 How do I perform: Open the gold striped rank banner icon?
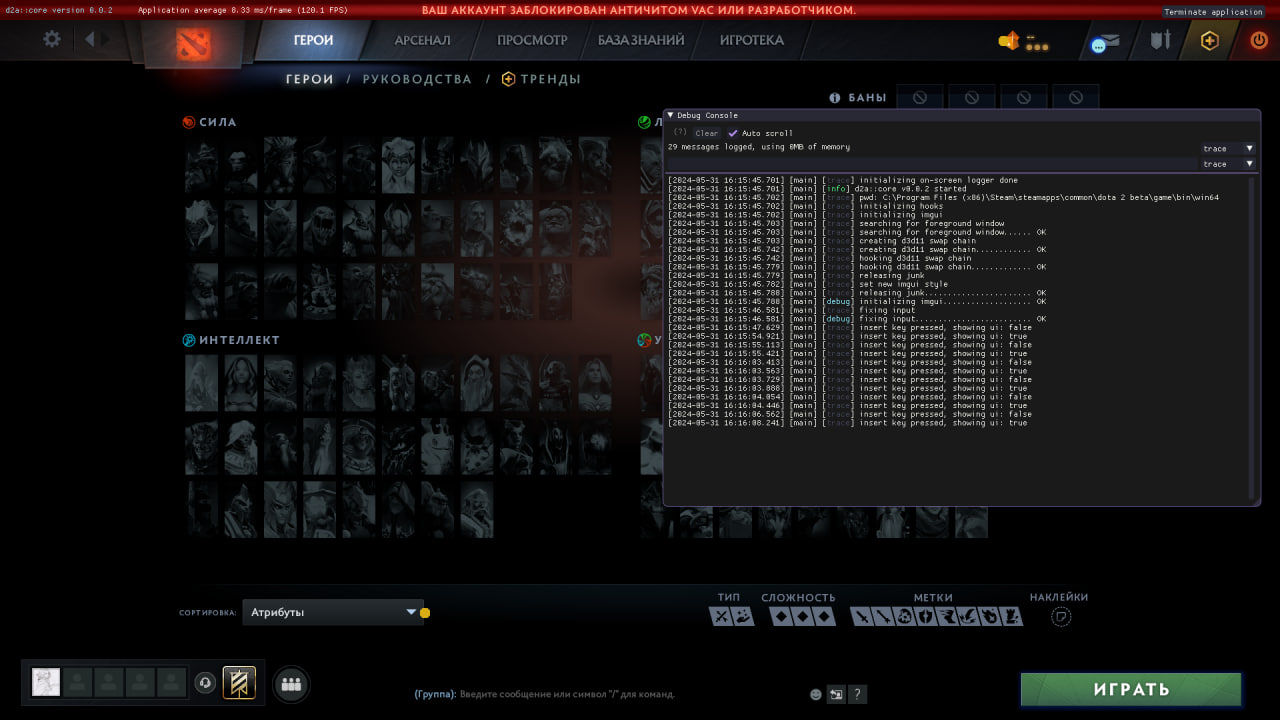click(239, 683)
